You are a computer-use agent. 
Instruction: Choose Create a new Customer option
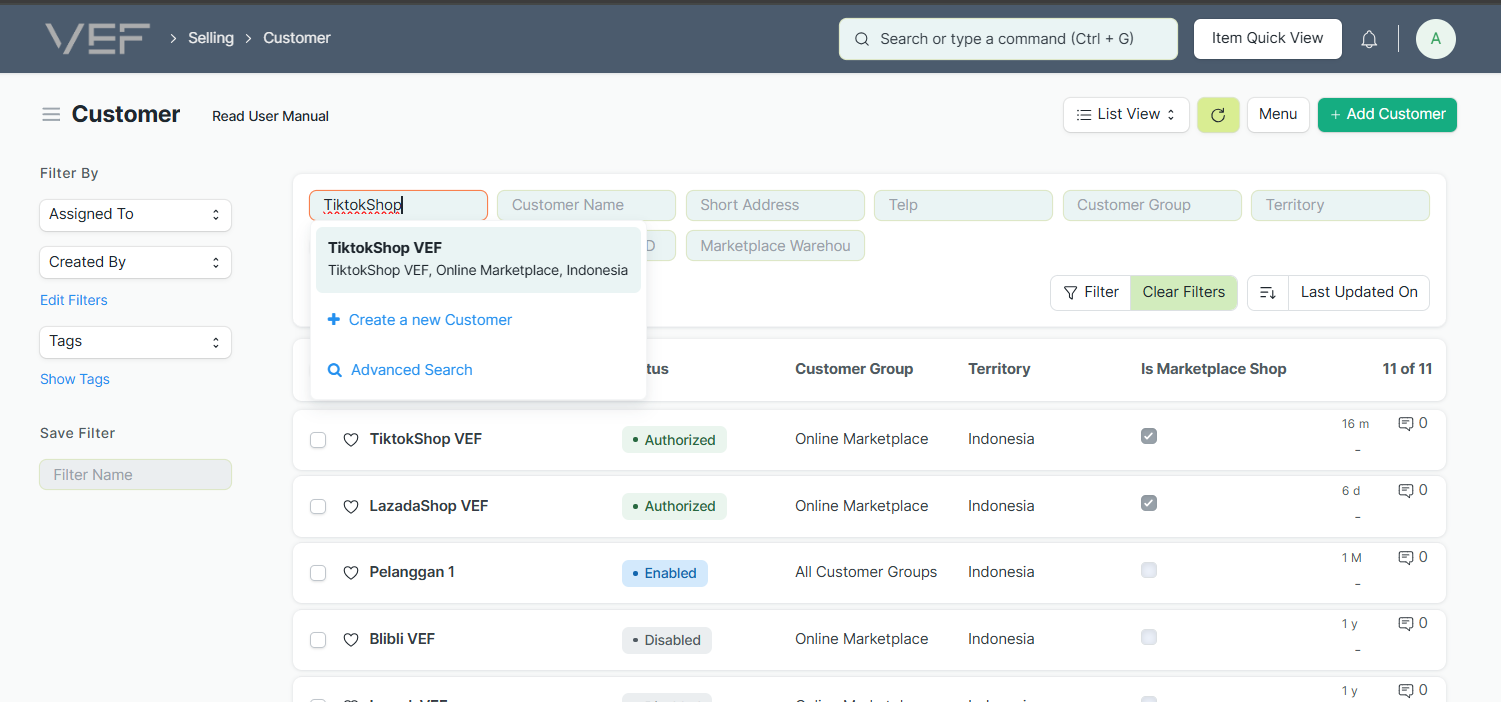[478, 320]
